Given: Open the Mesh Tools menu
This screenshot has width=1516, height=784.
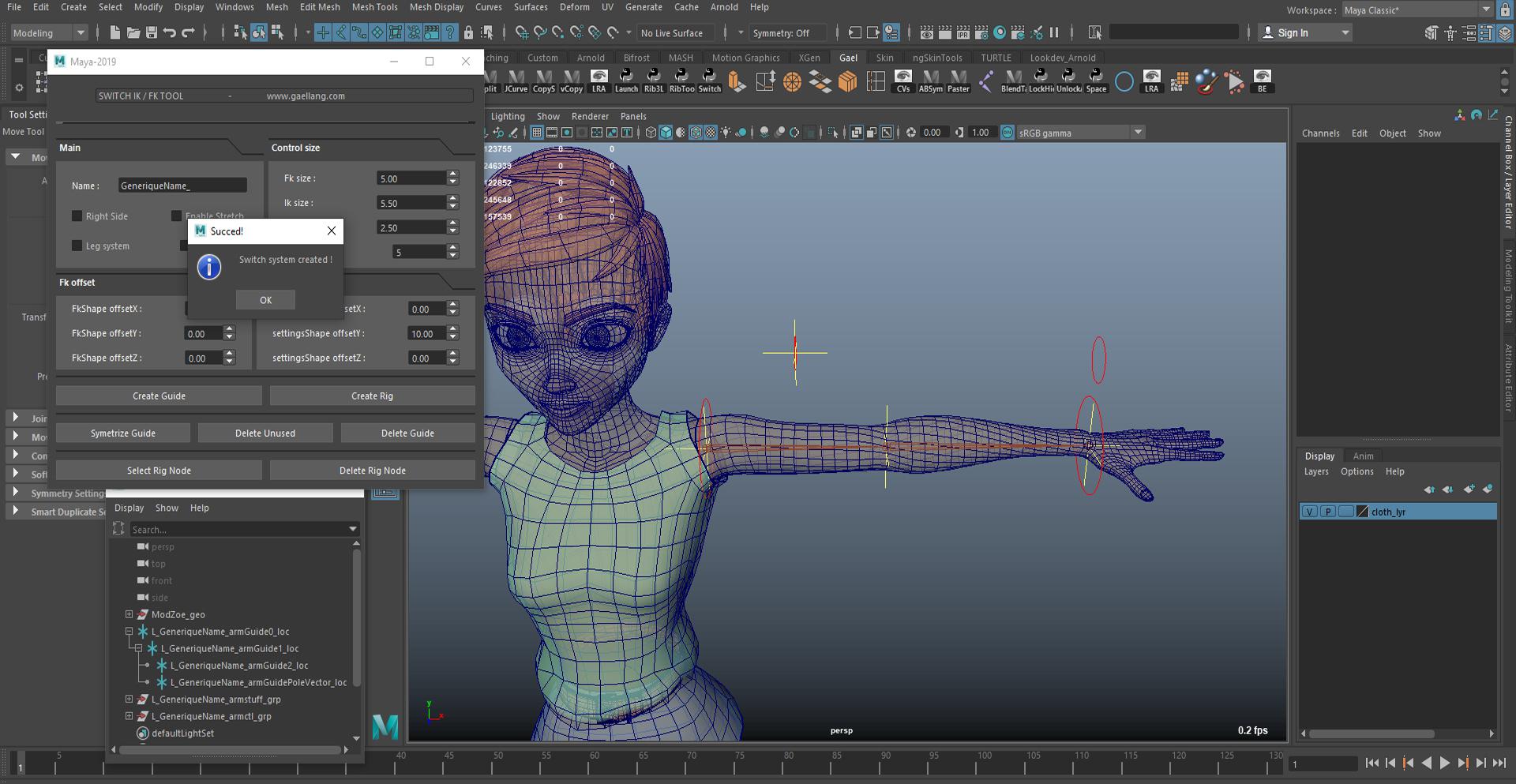Looking at the screenshot, I should (x=374, y=7).
